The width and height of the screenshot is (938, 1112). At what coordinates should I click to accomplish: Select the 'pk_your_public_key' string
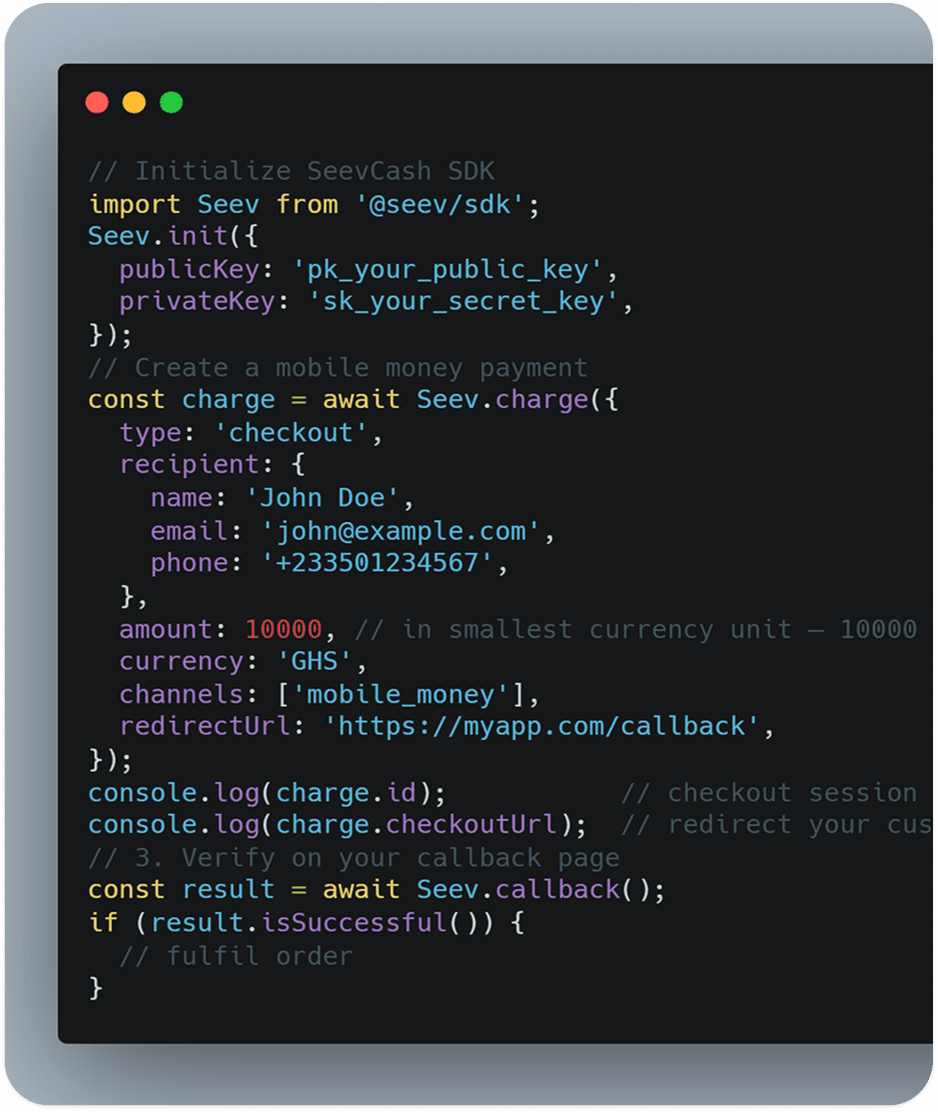pyautogui.click(x=447, y=269)
